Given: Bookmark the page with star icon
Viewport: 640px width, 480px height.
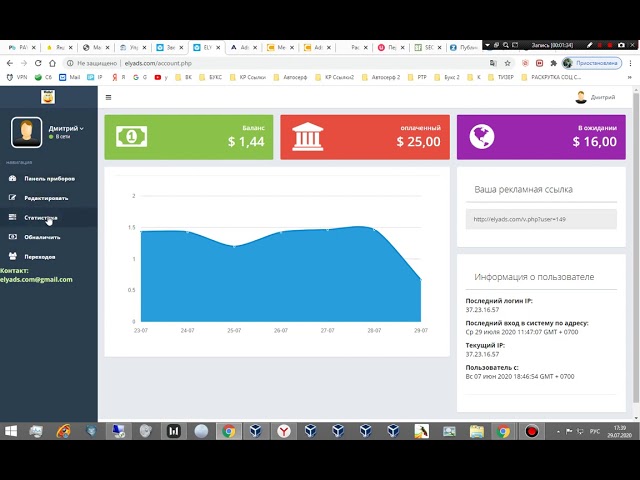Looking at the screenshot, I should 507,63.
